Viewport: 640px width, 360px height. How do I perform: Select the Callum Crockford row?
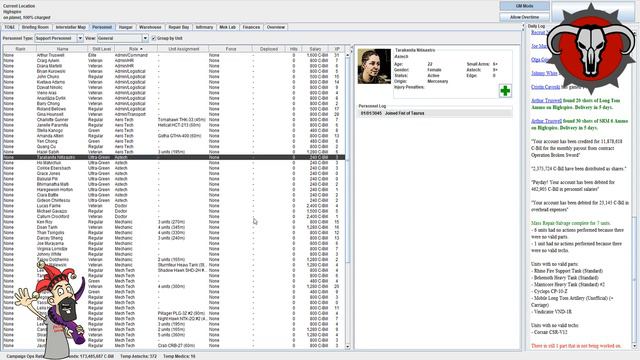click(173, 216)
